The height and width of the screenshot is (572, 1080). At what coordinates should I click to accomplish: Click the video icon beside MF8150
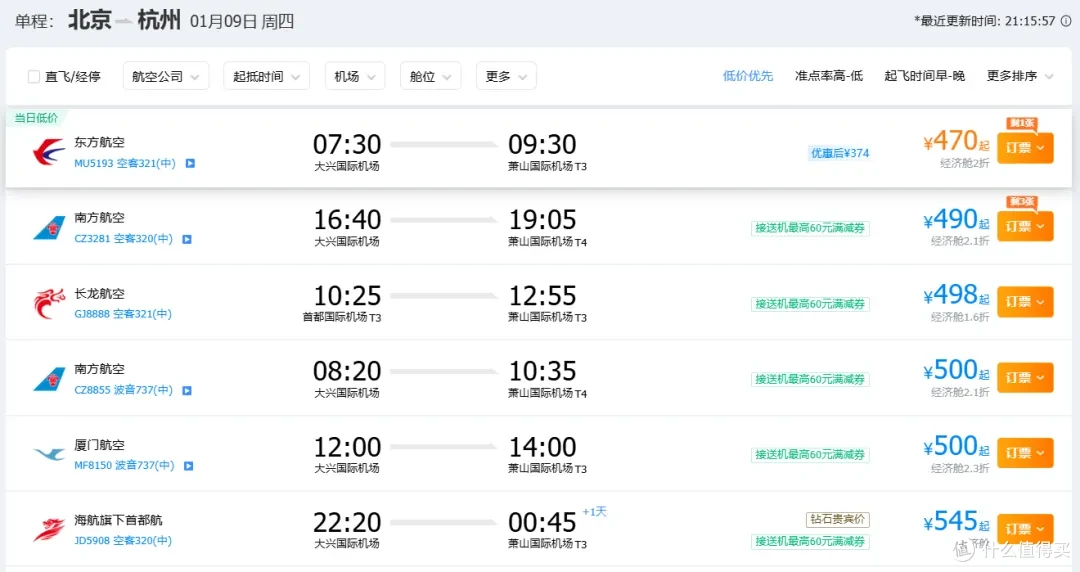pyautogui.click(x=189, y=466)
